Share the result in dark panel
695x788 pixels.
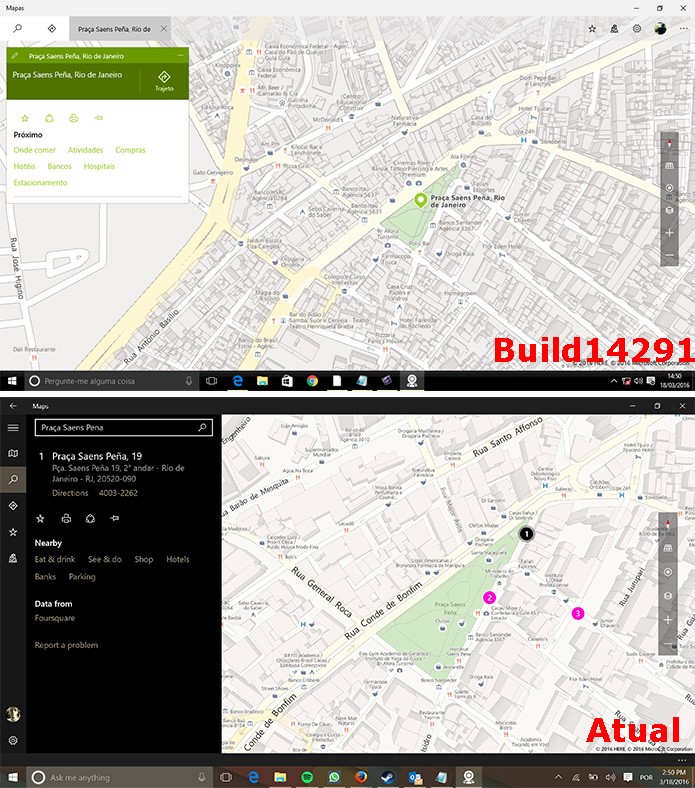[90, 518]
